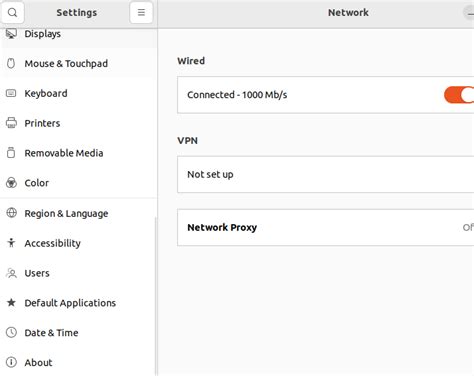Click the info icon beside About

pos(11,362)
